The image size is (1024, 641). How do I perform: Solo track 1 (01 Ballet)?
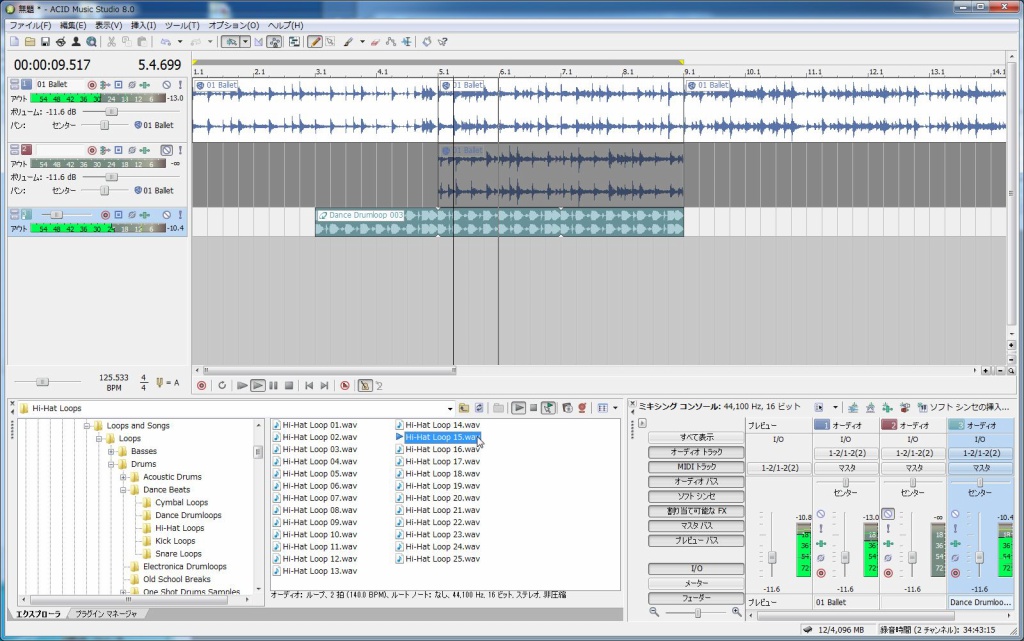click(180, 85)
